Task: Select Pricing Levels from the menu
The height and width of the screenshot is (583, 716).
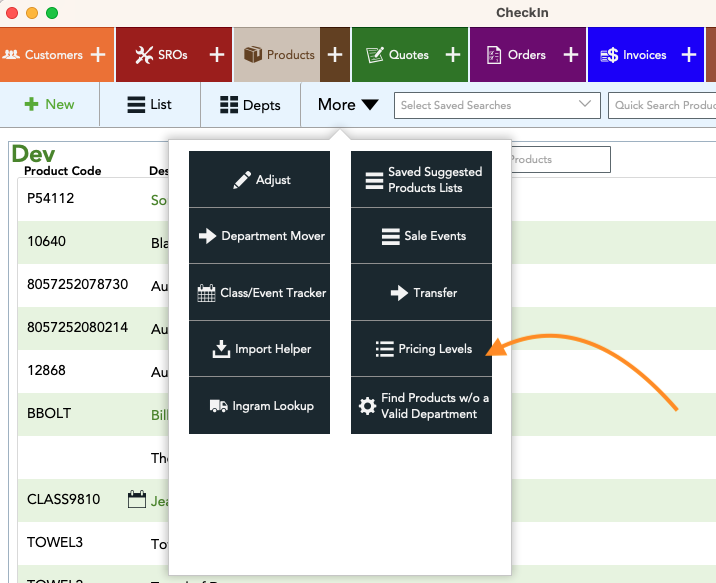Action: (x=421, y=349)
